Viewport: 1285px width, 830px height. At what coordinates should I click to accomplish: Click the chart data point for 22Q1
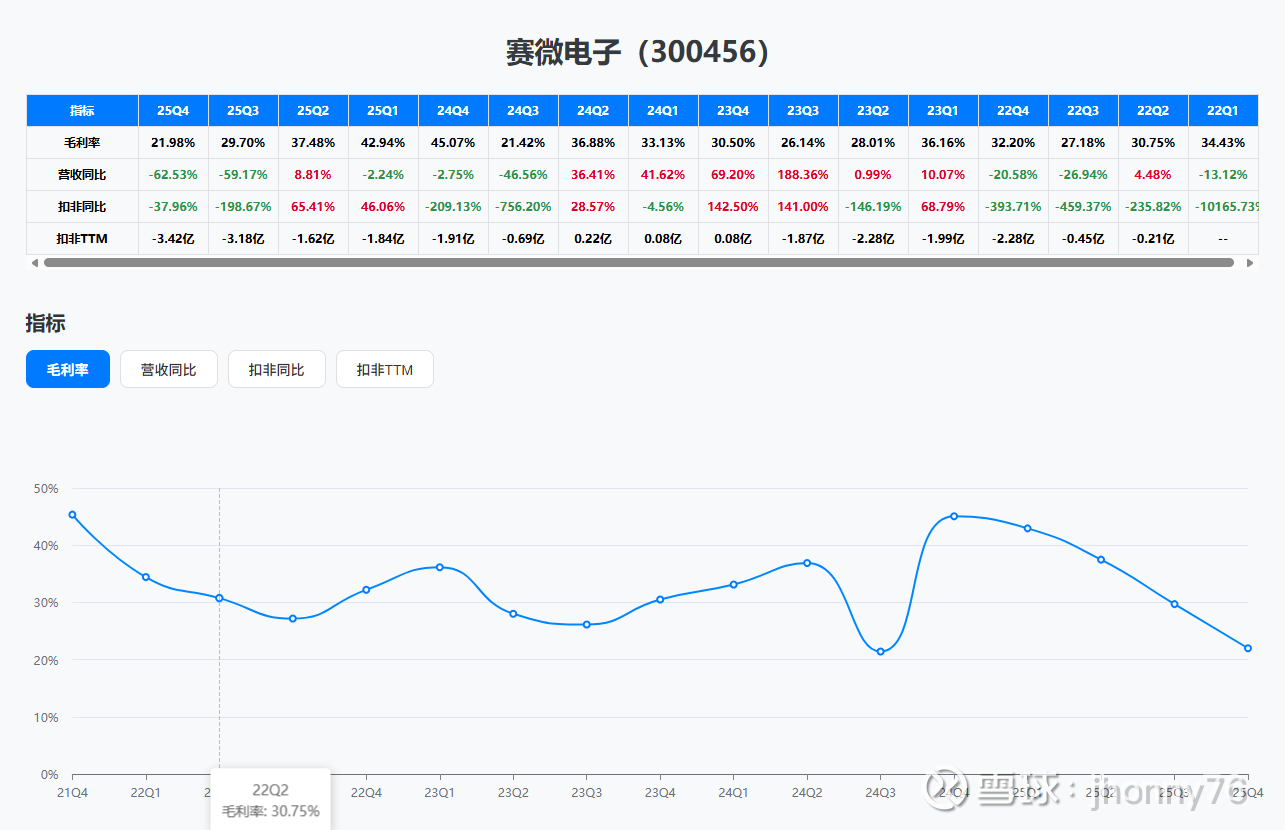tap(146, 577)
